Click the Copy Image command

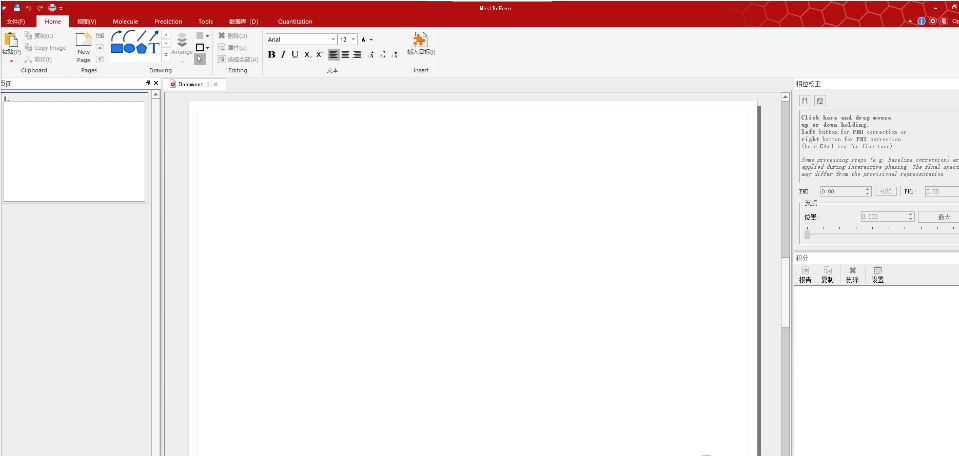point(46,48)
